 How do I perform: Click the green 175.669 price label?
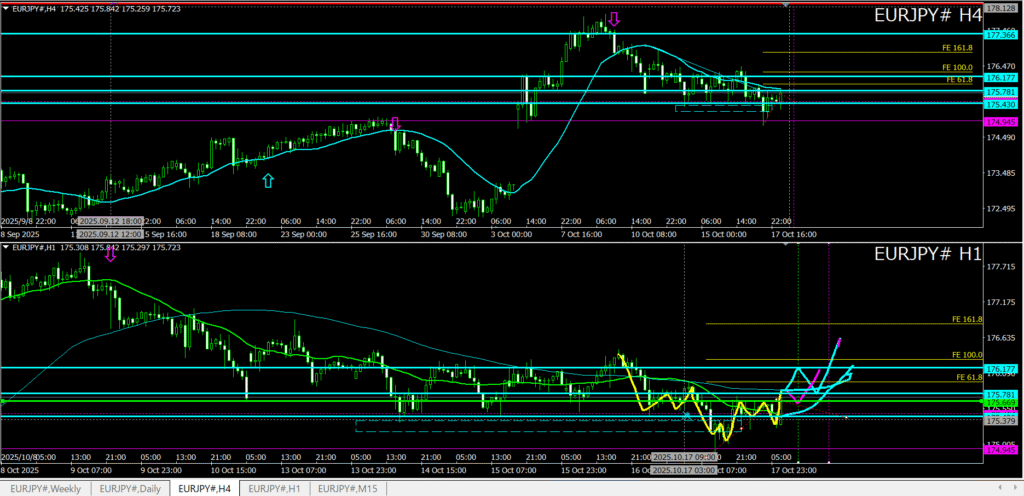pos(1001,402)
